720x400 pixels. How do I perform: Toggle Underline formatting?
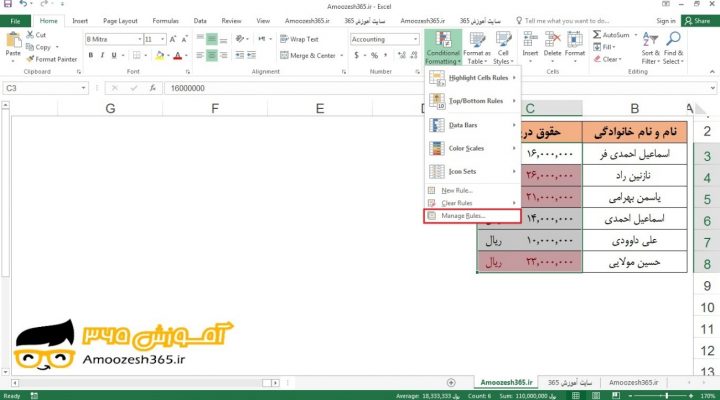click(x=114, y=56)
